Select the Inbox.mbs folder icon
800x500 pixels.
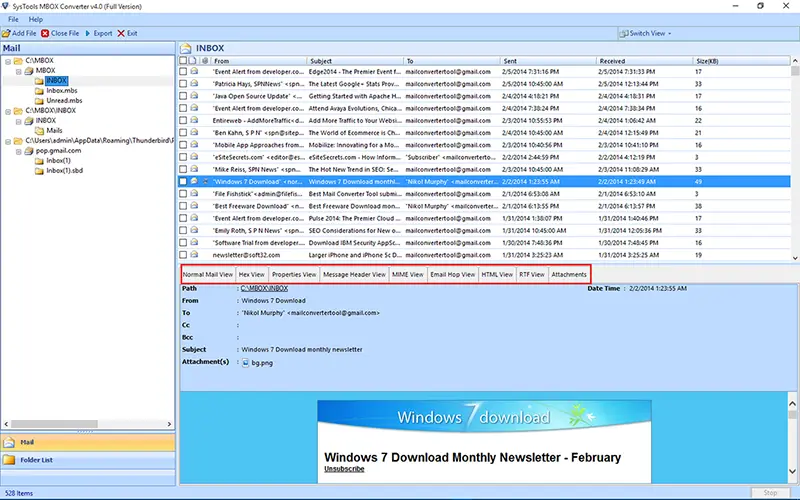(39, 91)
